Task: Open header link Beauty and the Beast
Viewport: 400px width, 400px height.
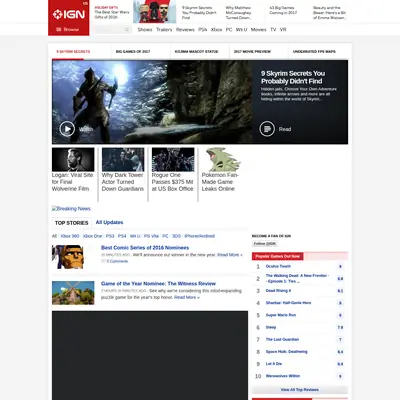Action: 329,12
